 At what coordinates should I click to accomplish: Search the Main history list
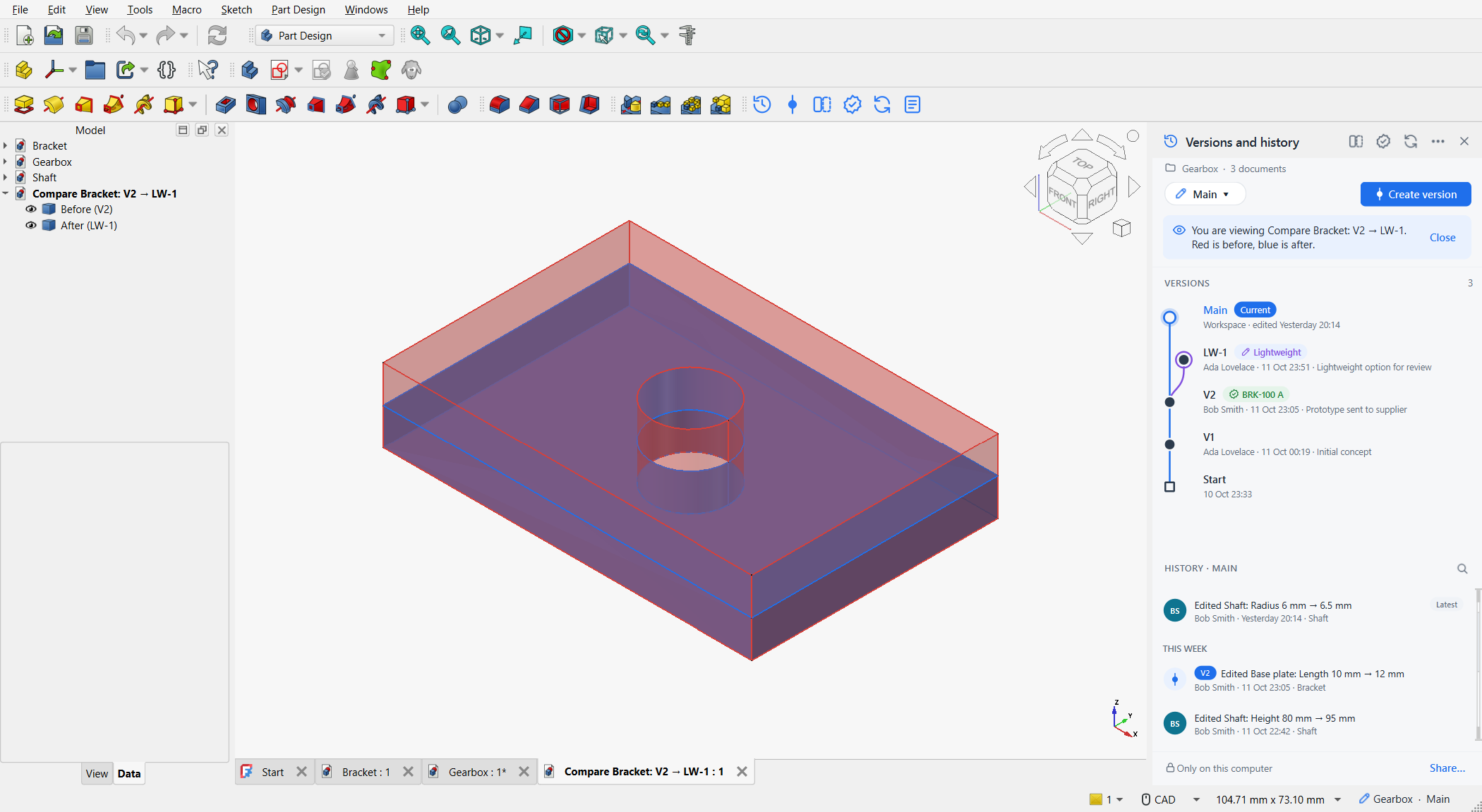[x=1462, y=569]
